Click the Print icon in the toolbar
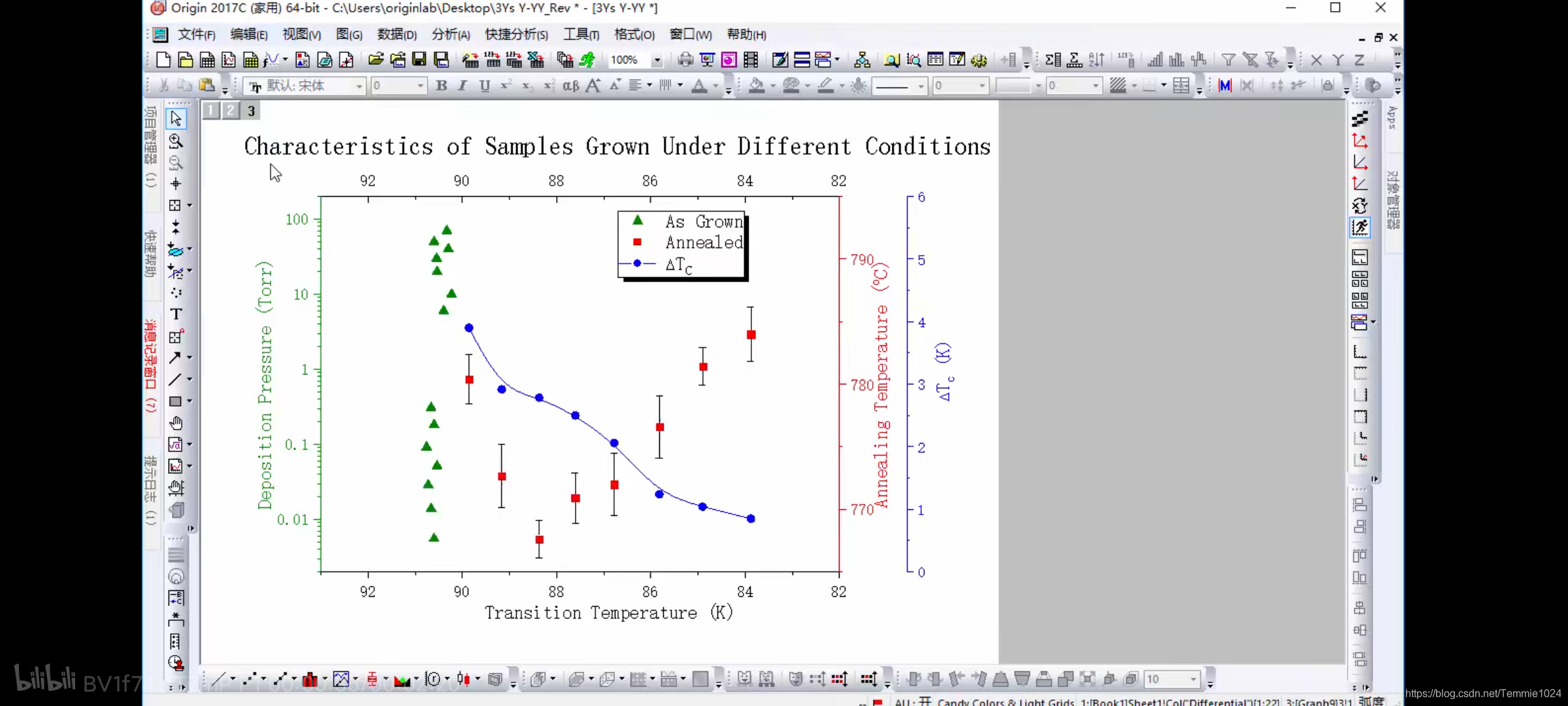The height and width of the screenshot is (706, 1568). coord(685,60)
